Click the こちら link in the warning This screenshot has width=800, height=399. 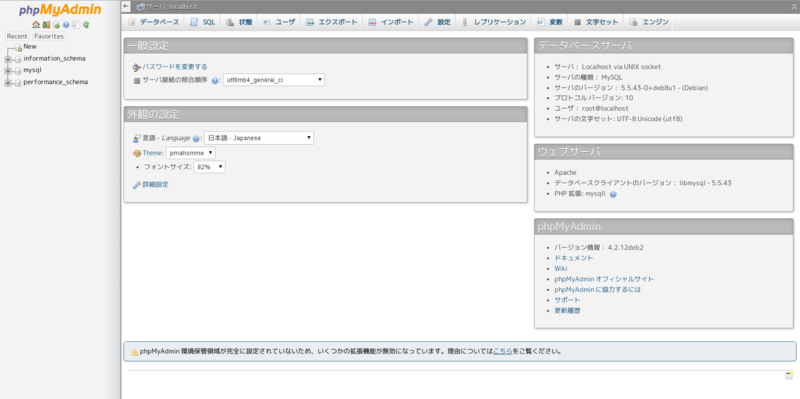[503, 351]
